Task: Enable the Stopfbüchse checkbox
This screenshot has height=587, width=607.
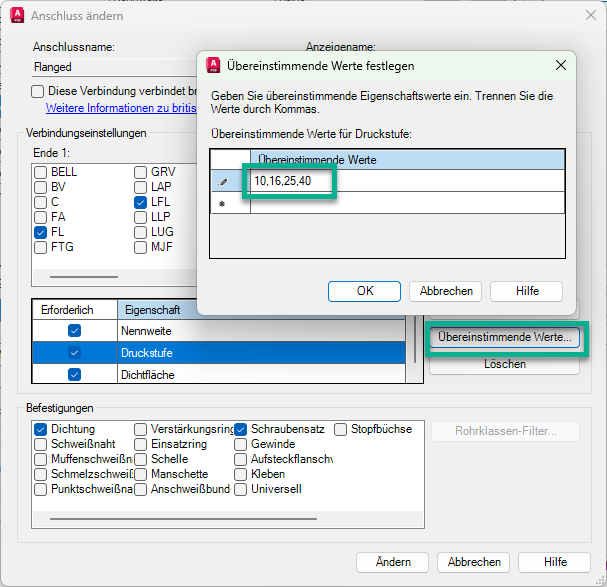Action: coord(341,429)
